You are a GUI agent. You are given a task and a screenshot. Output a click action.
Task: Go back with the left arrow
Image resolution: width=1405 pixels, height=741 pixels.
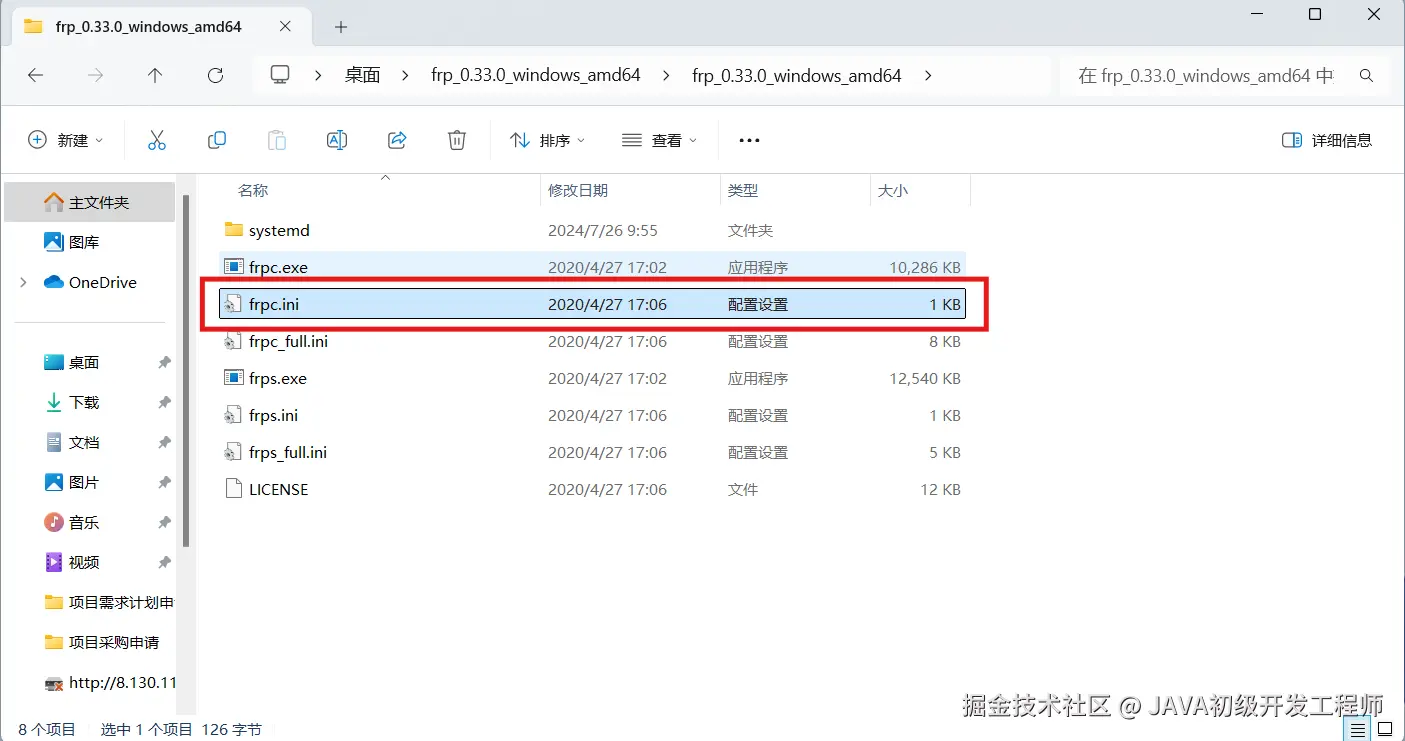(x=36, y=75)
